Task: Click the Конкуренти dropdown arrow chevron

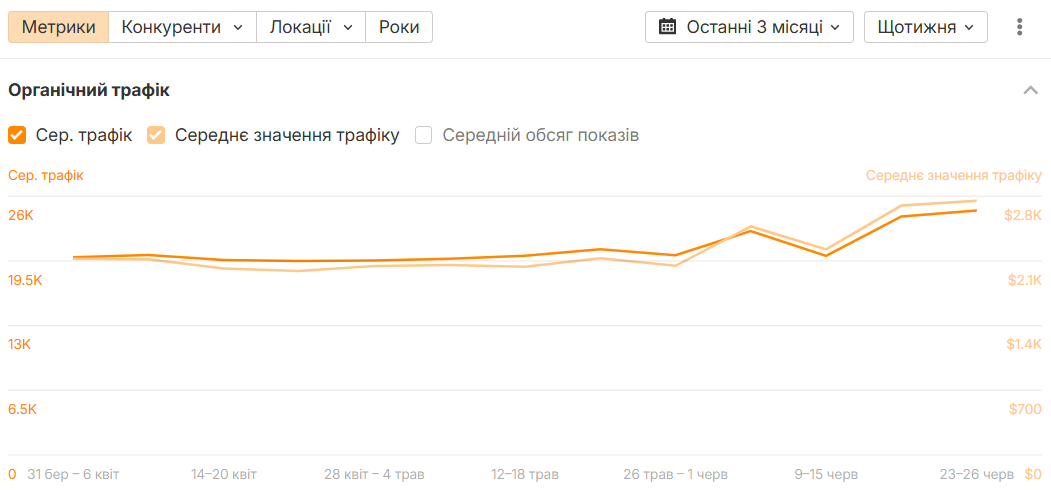Action: (x=238, y=27)
